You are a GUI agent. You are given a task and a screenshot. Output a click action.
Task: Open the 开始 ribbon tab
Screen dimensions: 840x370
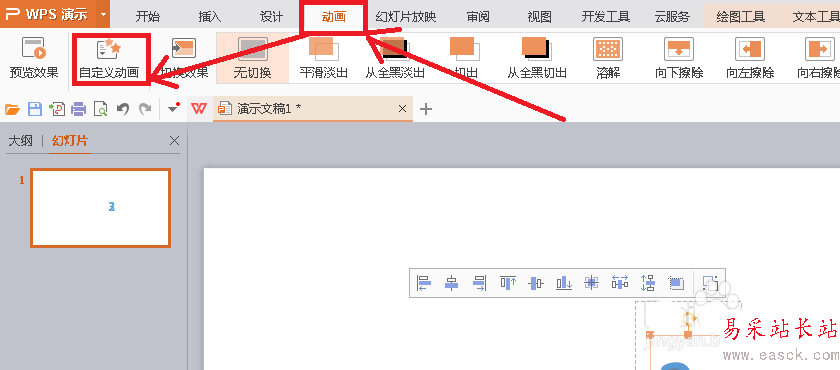147,17
